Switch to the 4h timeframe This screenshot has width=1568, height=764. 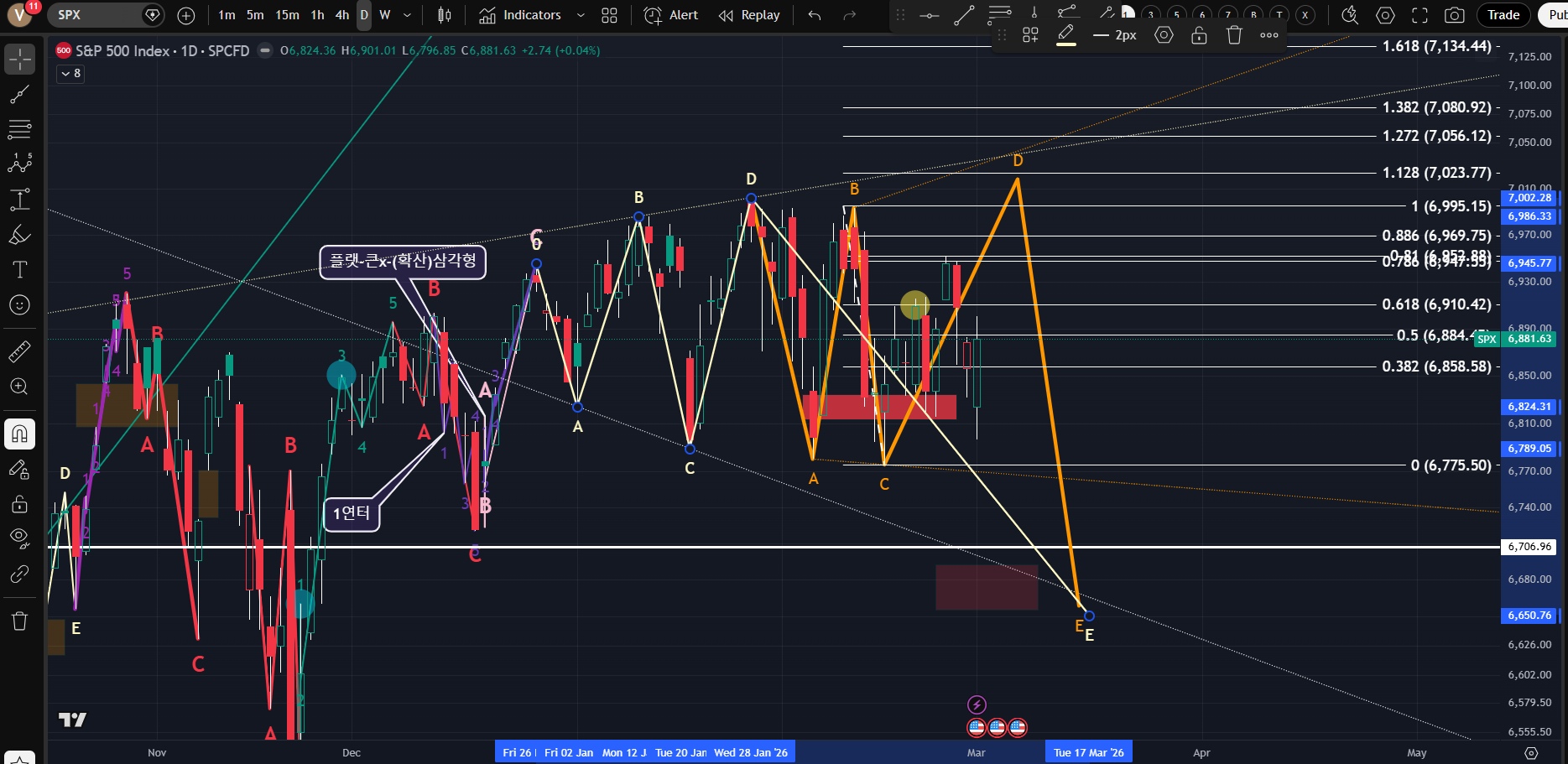click(x=342, y=15)
